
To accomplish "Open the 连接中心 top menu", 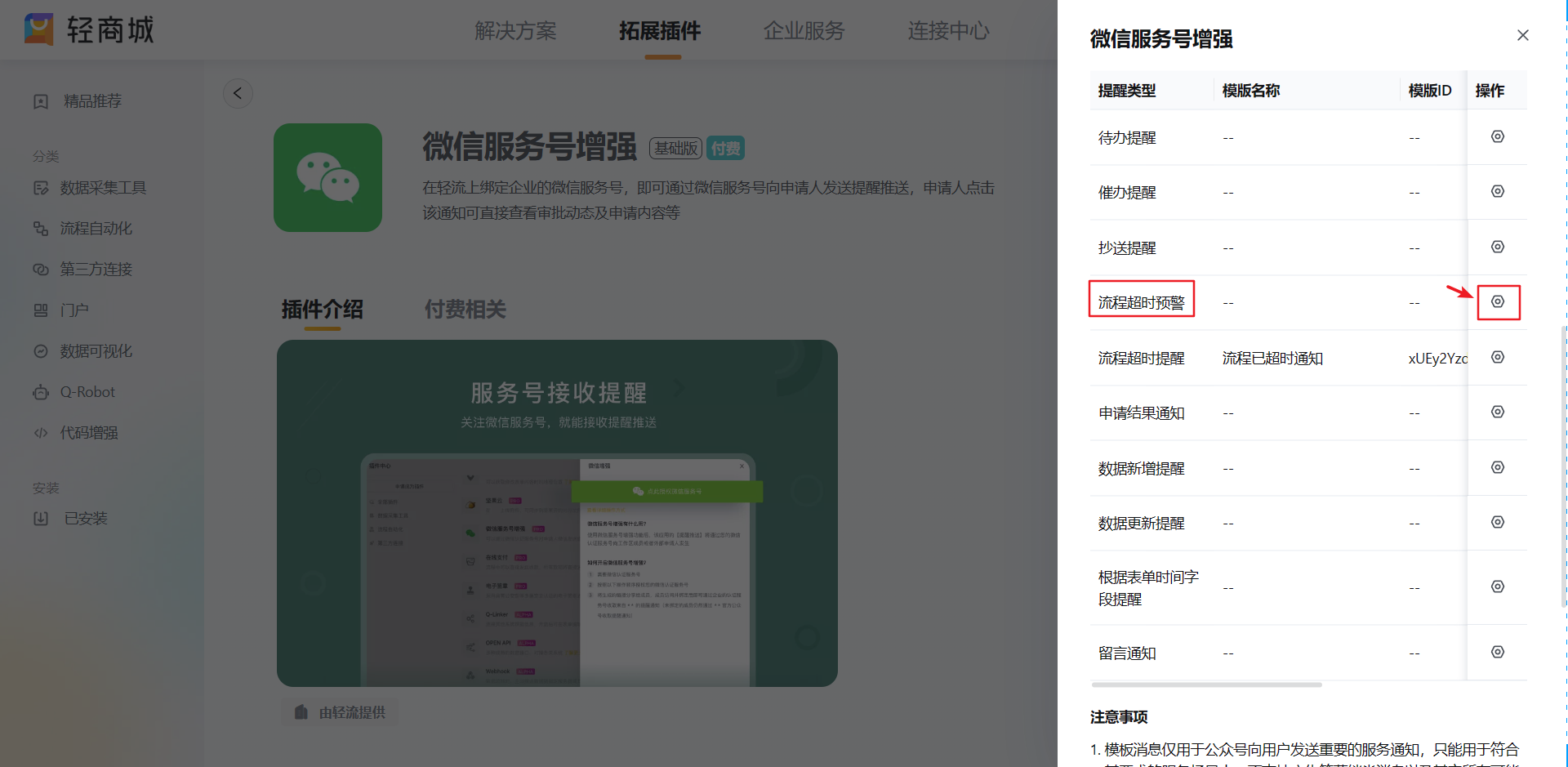I will (x=948, y=31).
